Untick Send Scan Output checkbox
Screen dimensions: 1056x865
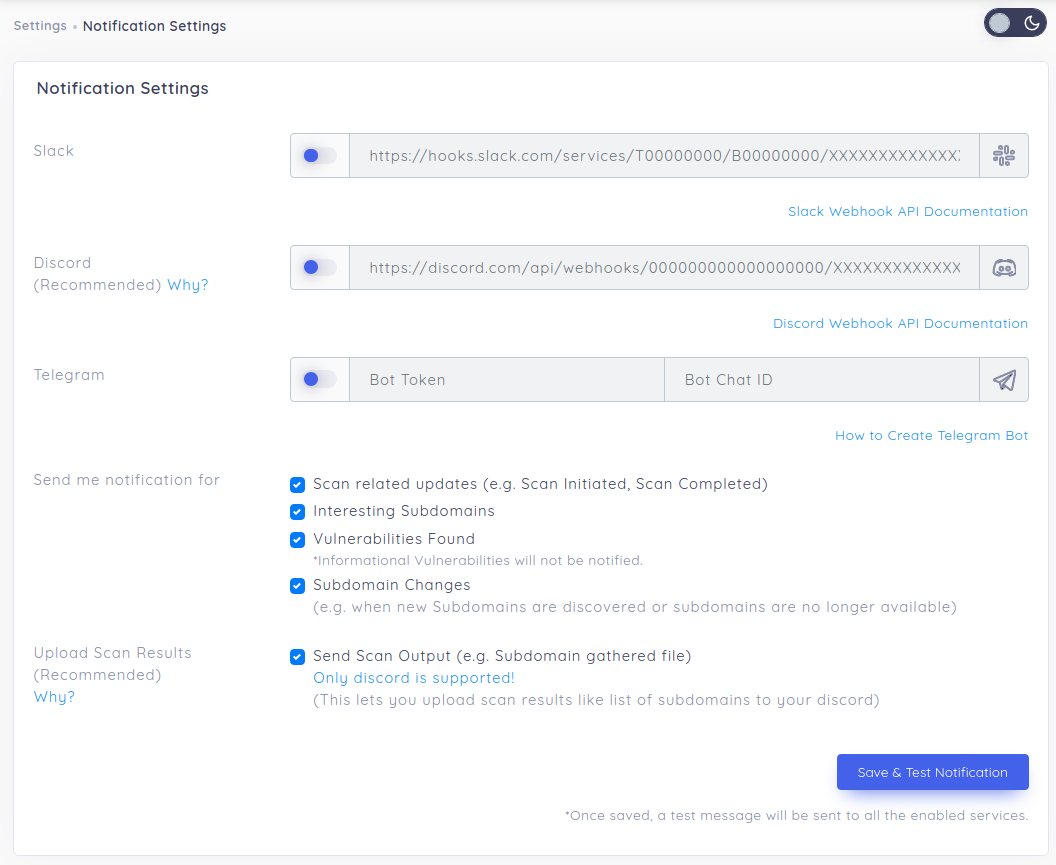[x=297, y=657]
